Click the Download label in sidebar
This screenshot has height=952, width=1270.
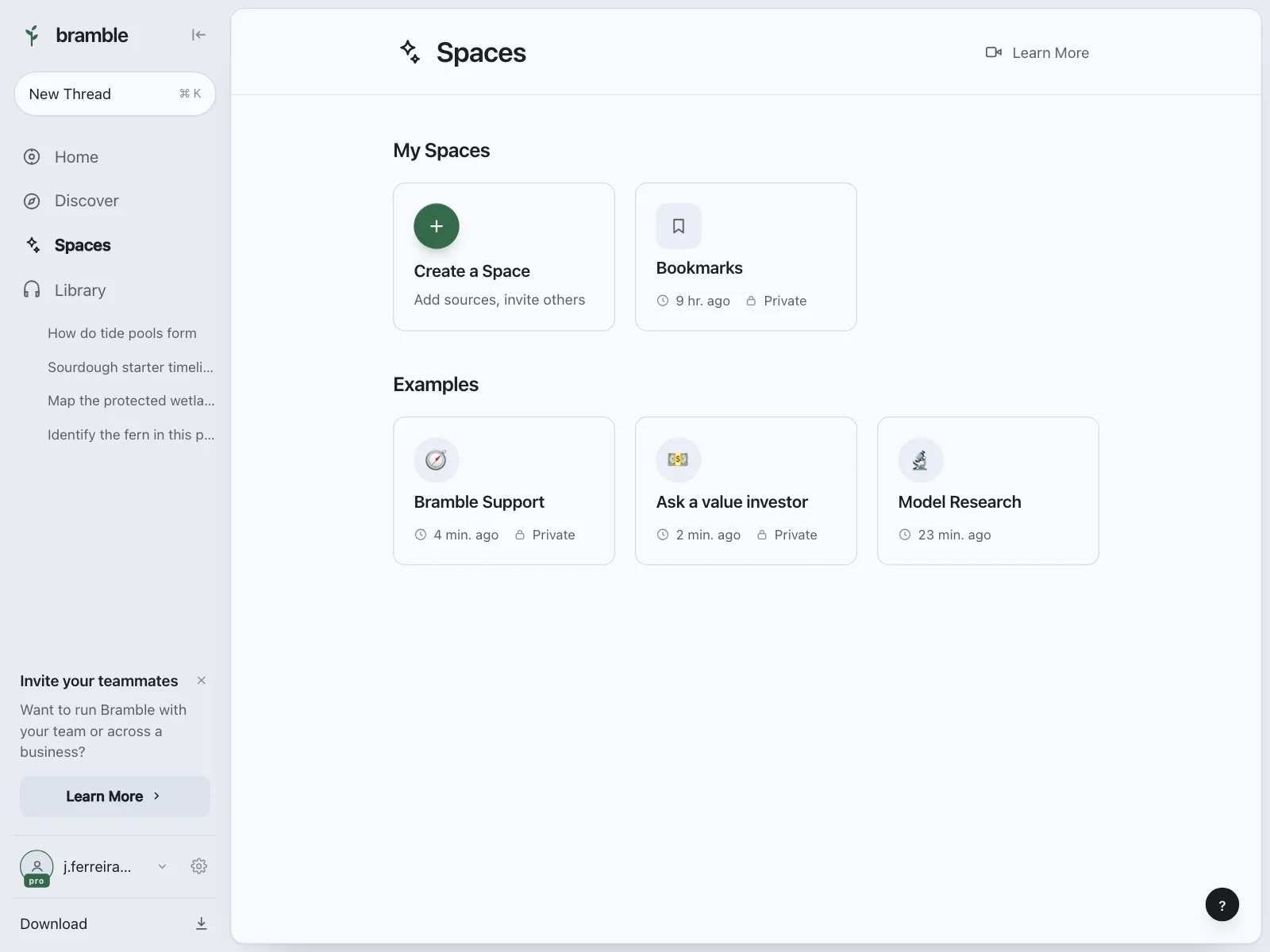[54, 923]
